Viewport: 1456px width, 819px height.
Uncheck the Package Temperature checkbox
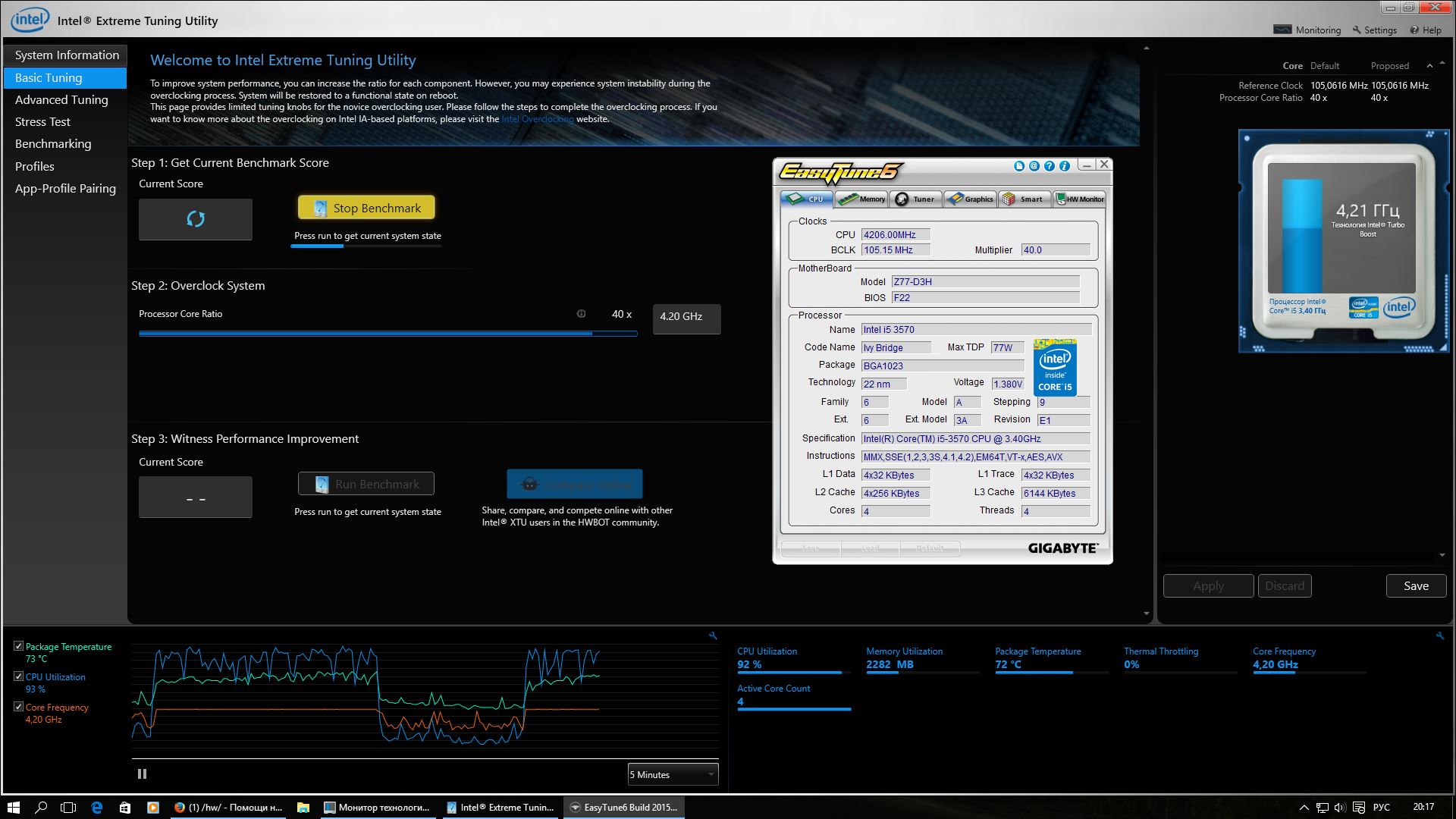coord(19,646)
